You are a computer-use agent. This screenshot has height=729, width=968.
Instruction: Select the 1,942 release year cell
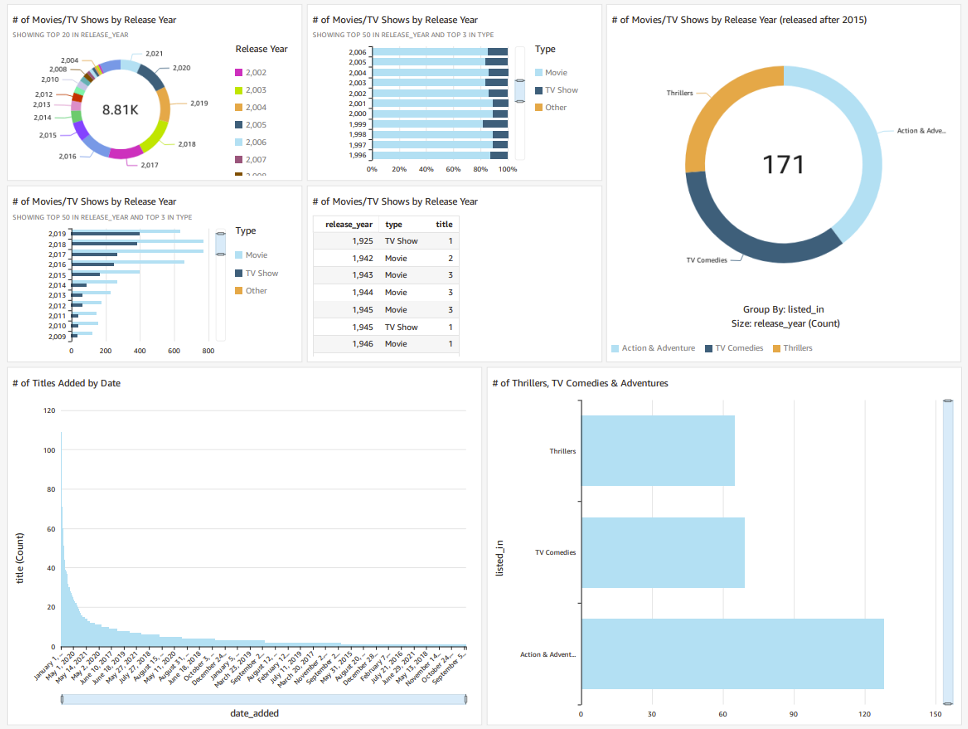point(363,258)
